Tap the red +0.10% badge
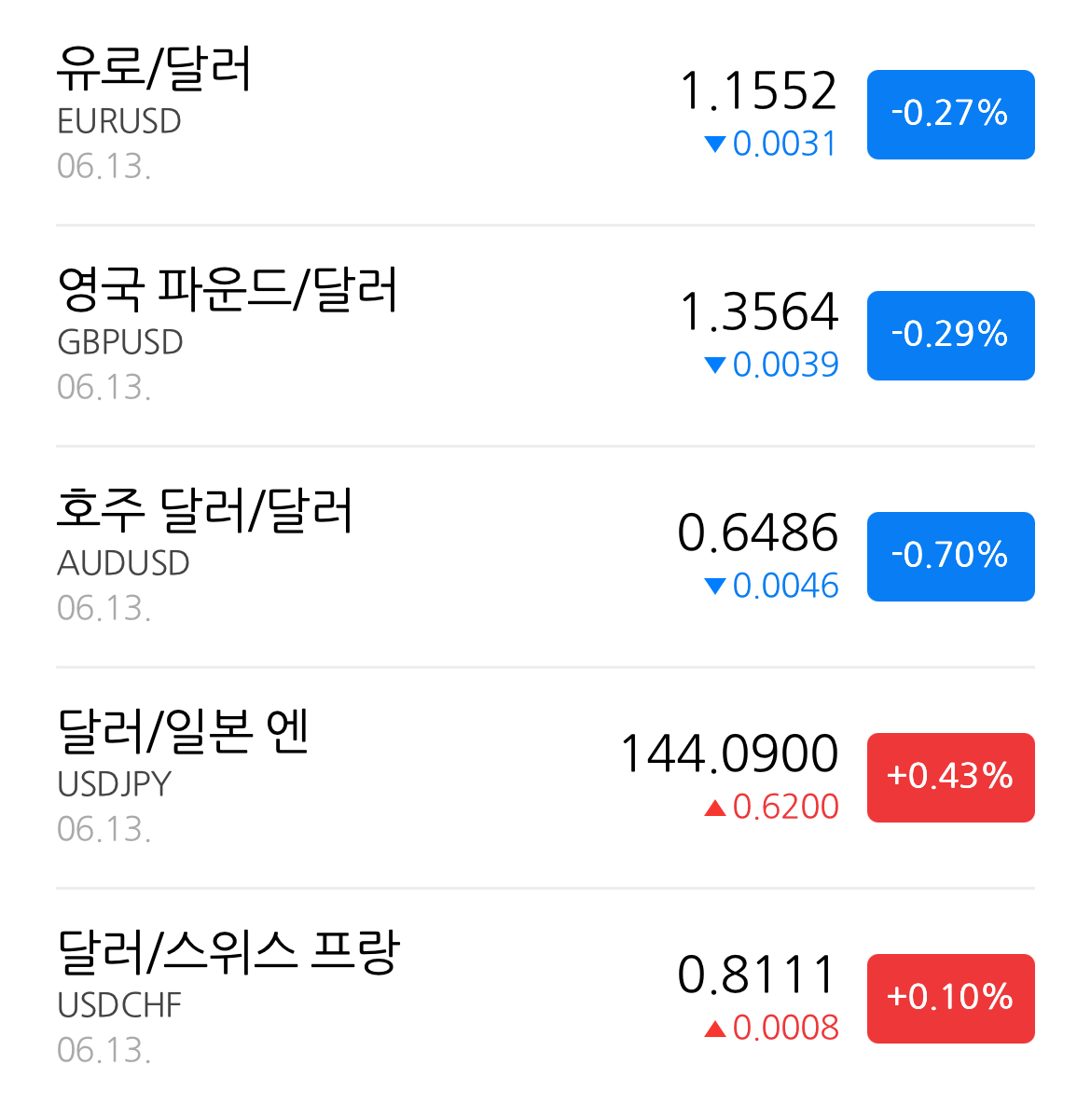This screenshot has height=1120, width=1091. coord(950,999)
